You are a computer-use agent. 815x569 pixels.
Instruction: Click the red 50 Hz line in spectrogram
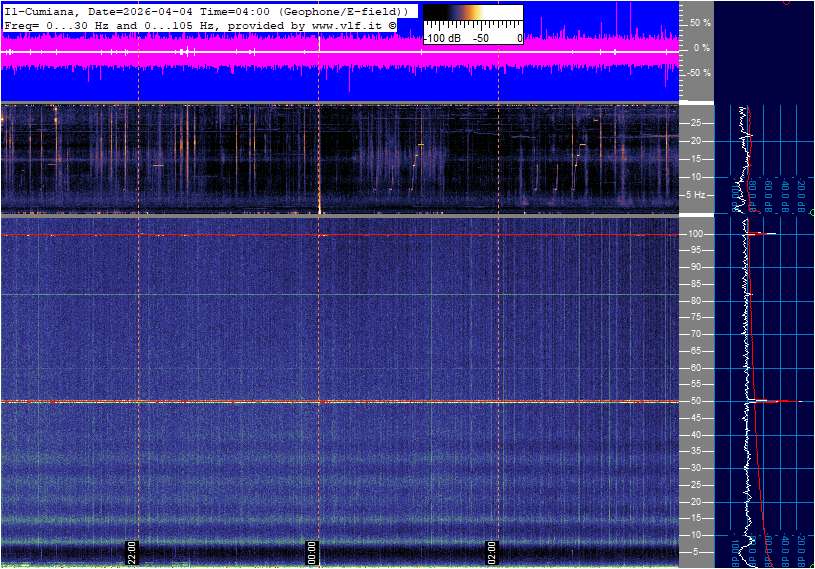click(x=340, y=402)
